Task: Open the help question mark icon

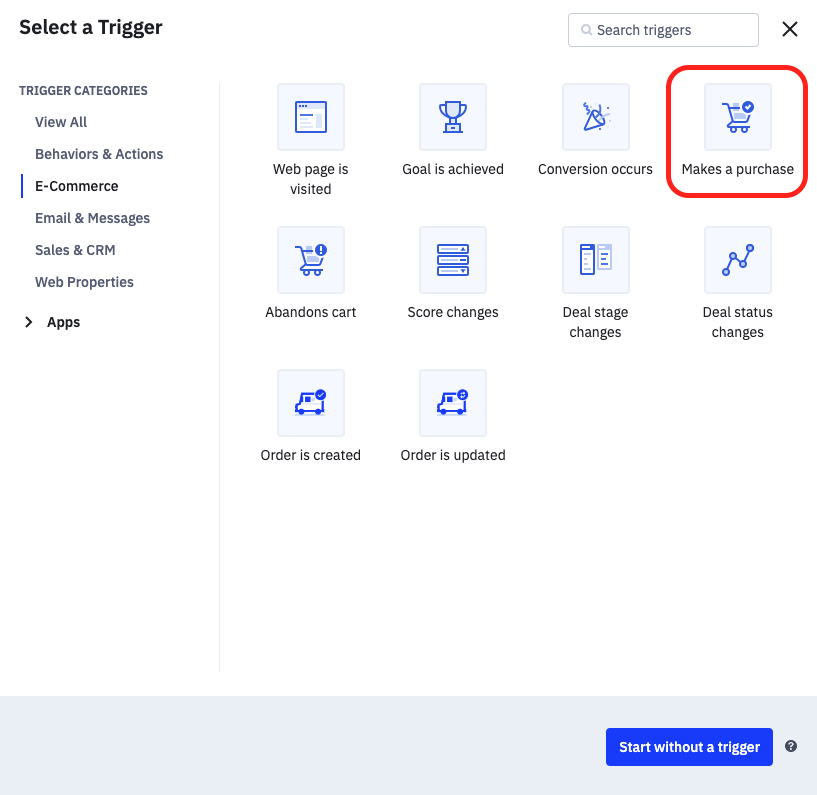Action: [x=791, y=746]
